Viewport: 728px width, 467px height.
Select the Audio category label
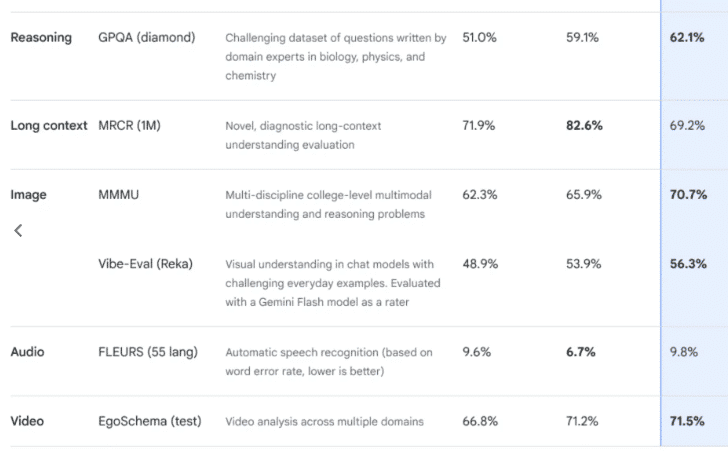pyautogui.click(x=27, y=352)
